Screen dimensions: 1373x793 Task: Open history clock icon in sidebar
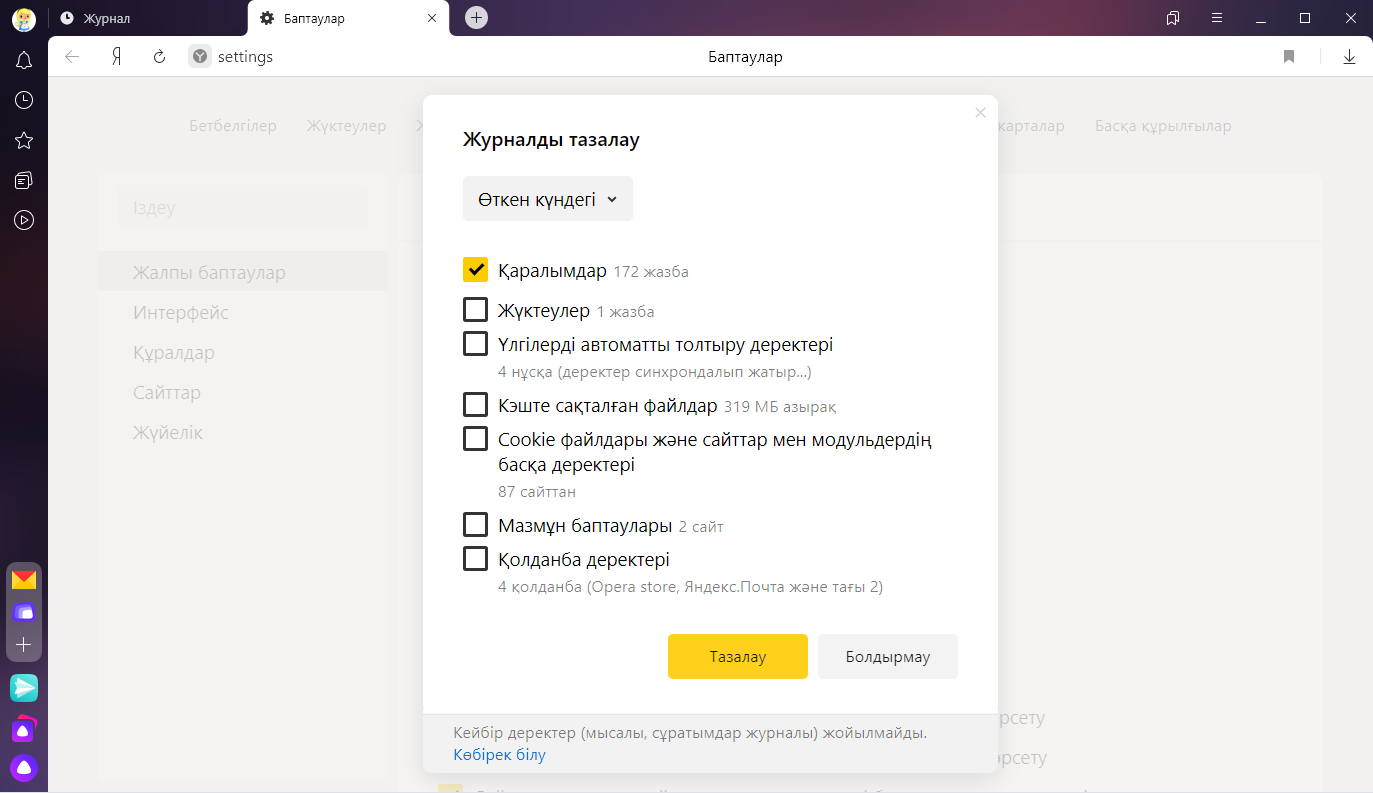click(x=24, y=100)
